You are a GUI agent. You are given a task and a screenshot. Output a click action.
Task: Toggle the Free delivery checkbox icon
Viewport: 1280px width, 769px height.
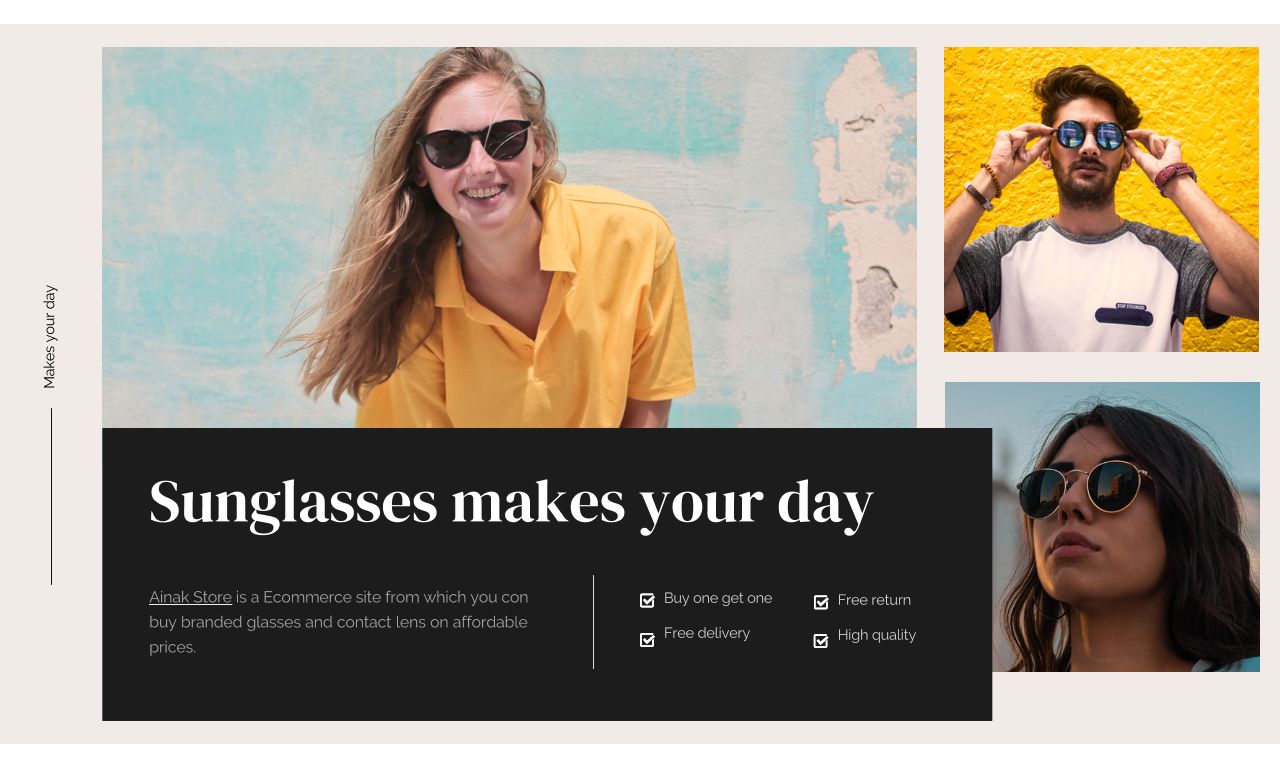click(x=647, y=639)
